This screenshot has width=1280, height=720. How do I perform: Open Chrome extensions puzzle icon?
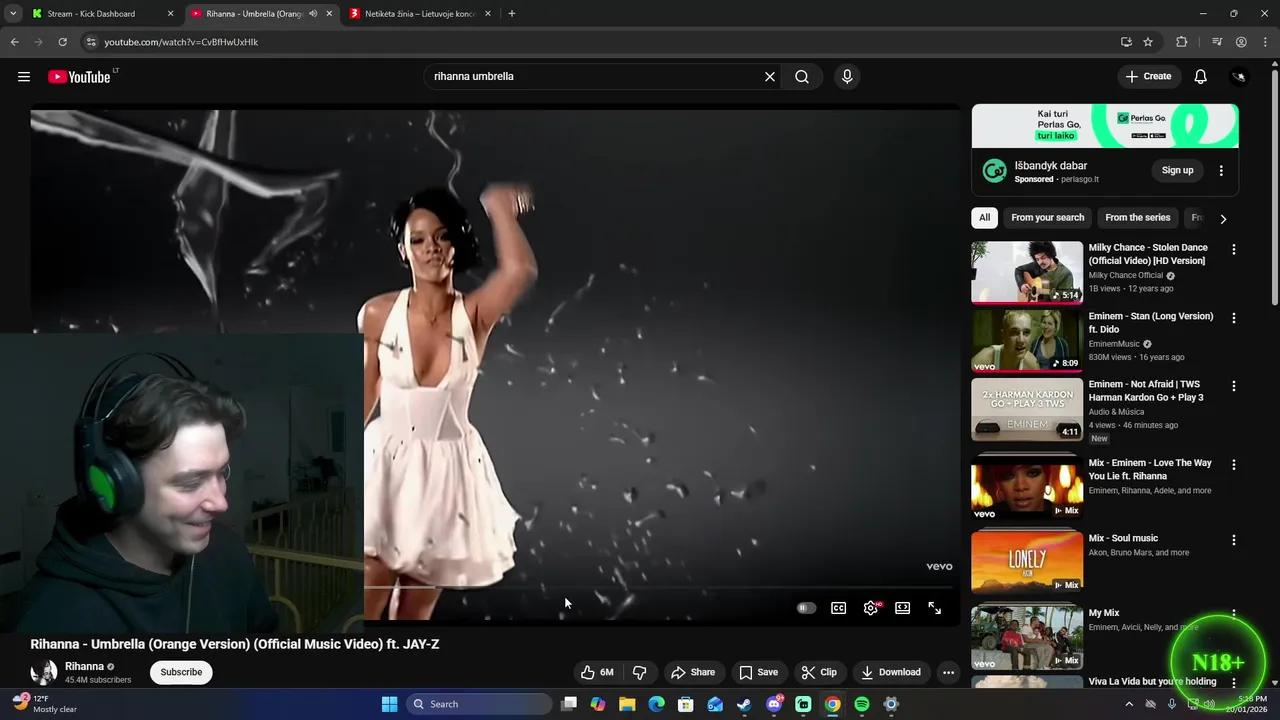[x=1182, y=42]
